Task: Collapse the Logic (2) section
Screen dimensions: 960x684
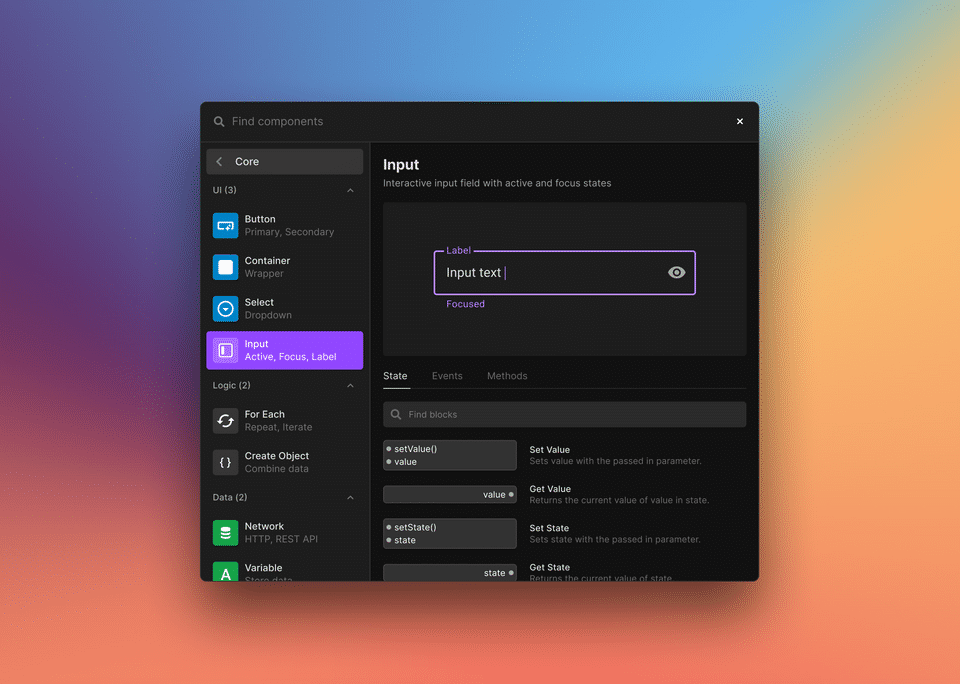Action: tap(350, 386)
